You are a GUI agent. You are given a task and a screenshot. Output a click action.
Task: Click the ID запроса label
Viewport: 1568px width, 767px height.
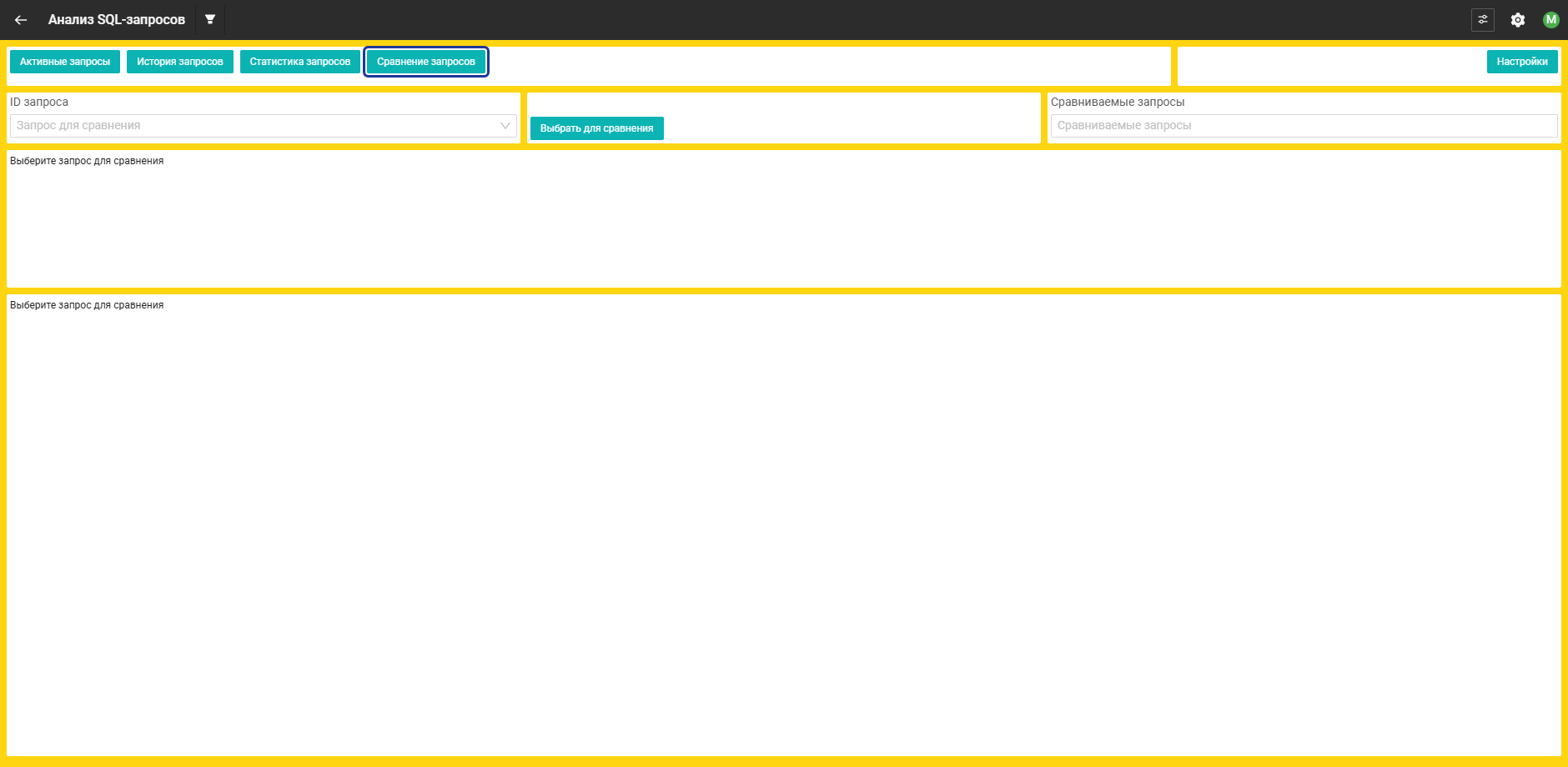(39, 102)
